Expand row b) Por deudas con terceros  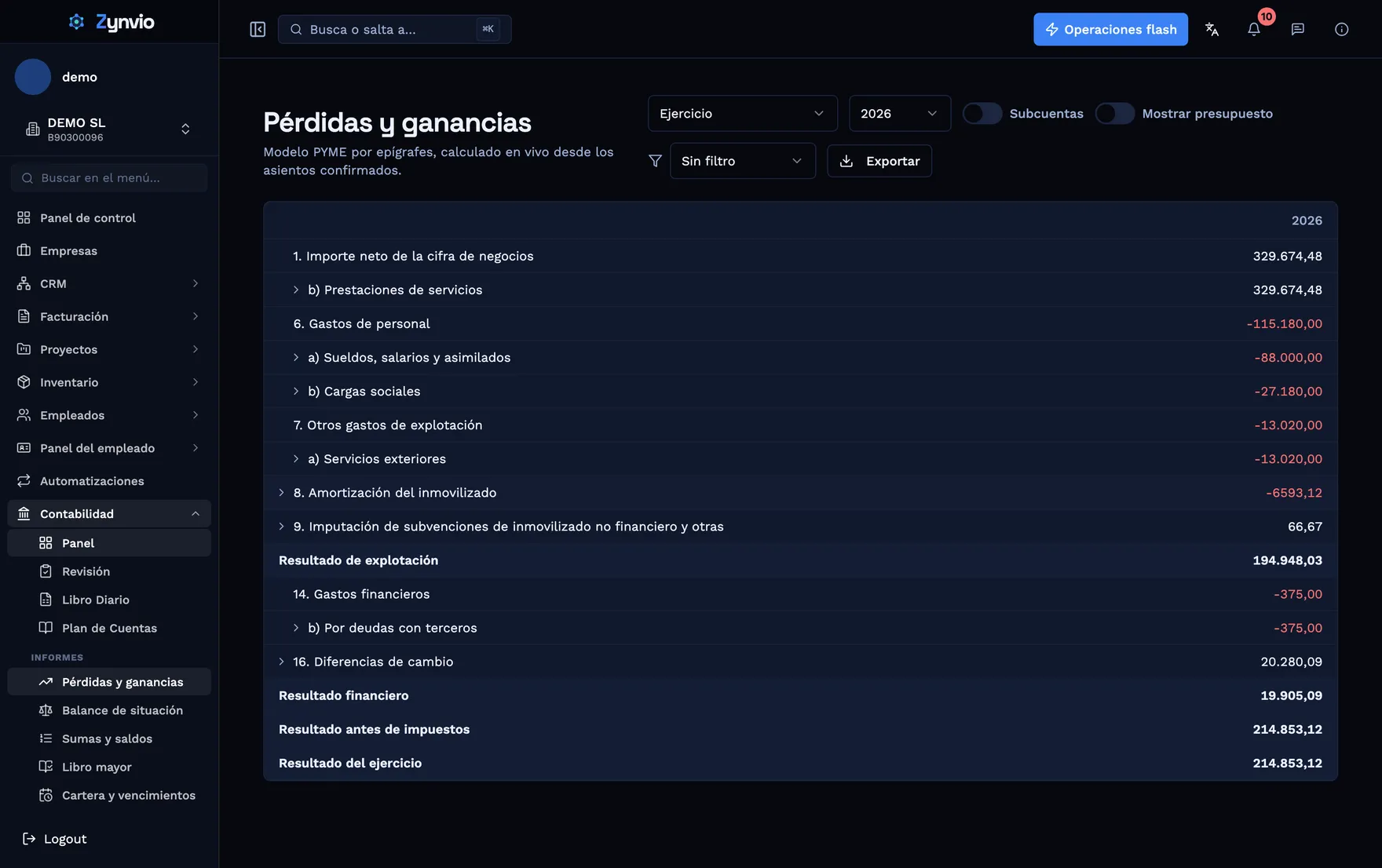point(296,628)
